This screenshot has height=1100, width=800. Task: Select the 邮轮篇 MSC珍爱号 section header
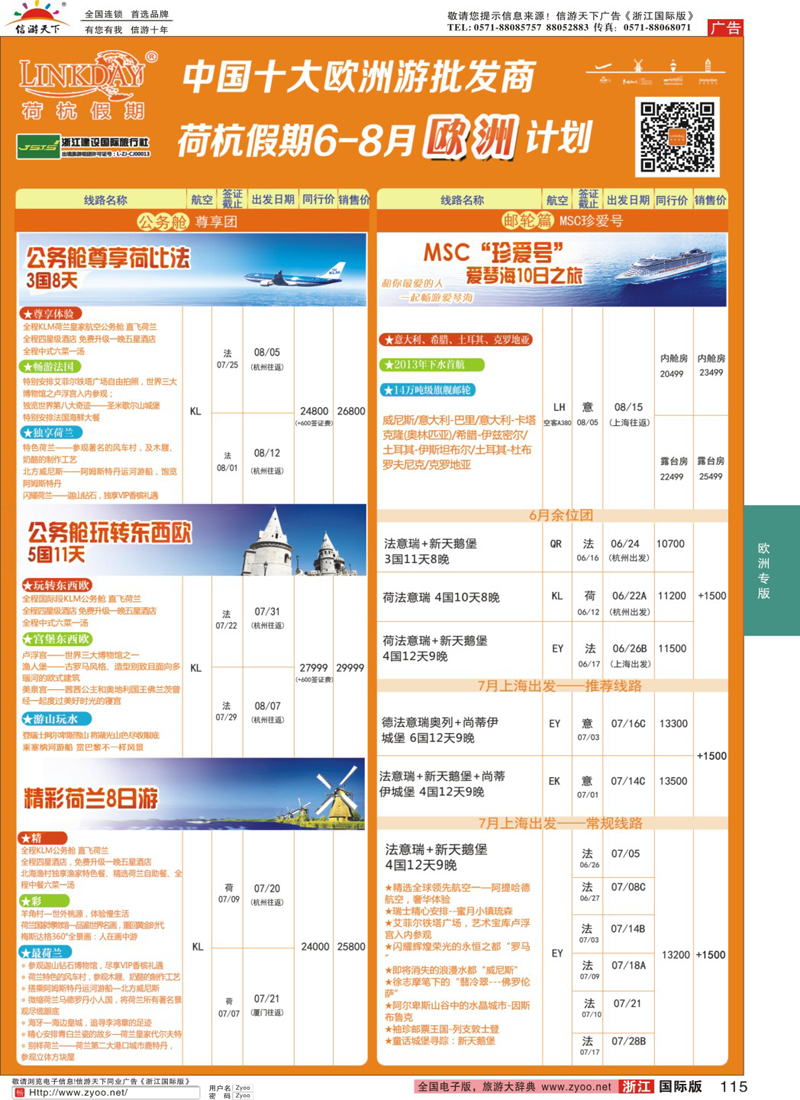pos(561,221)
